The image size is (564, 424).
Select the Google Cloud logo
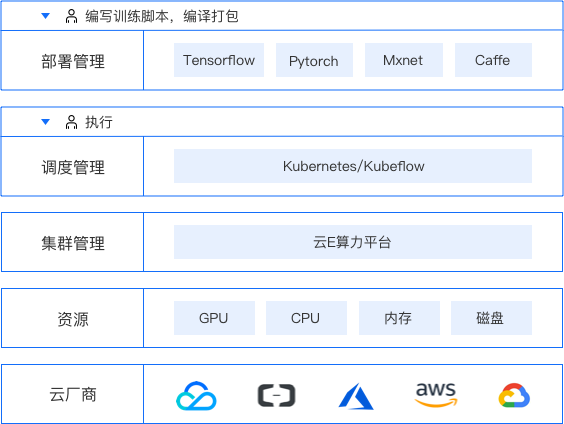point(514,395)
